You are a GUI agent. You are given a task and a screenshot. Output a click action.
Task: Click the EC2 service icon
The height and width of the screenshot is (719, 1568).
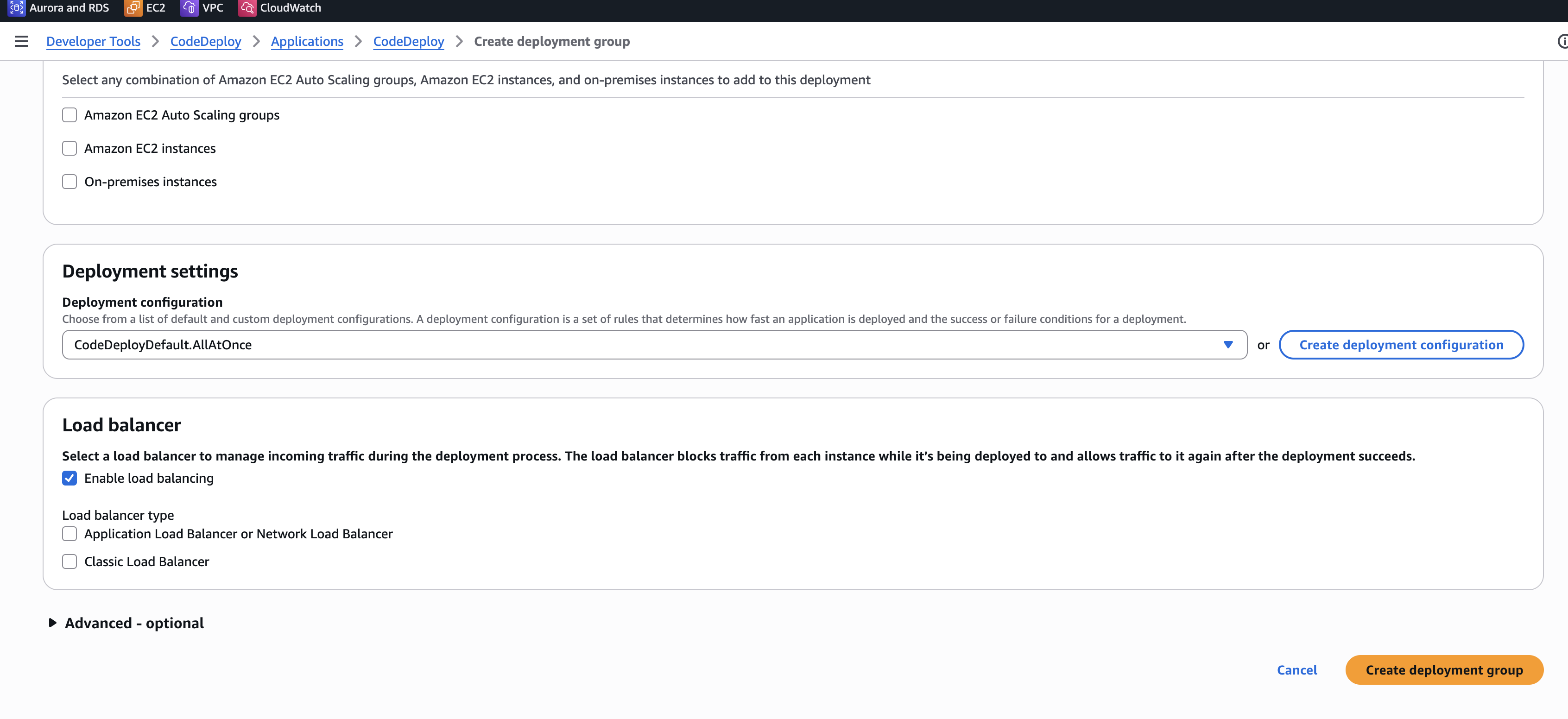[x=133, y=8]
